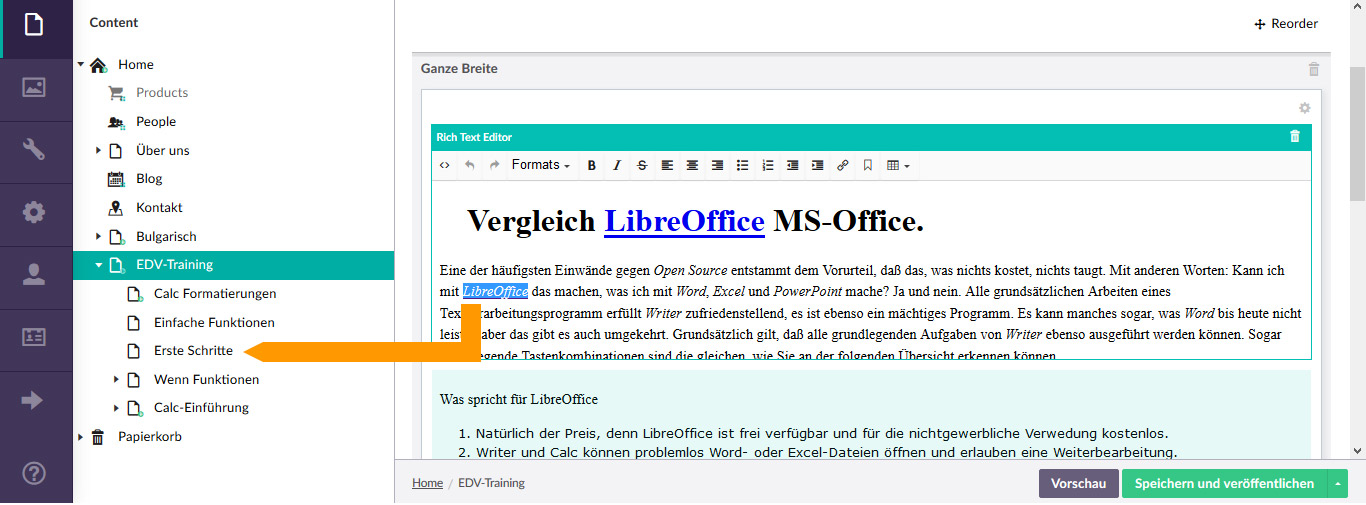
Task: Click the Was spricht für LibreOffice text
Action: [x=519, y=399]
